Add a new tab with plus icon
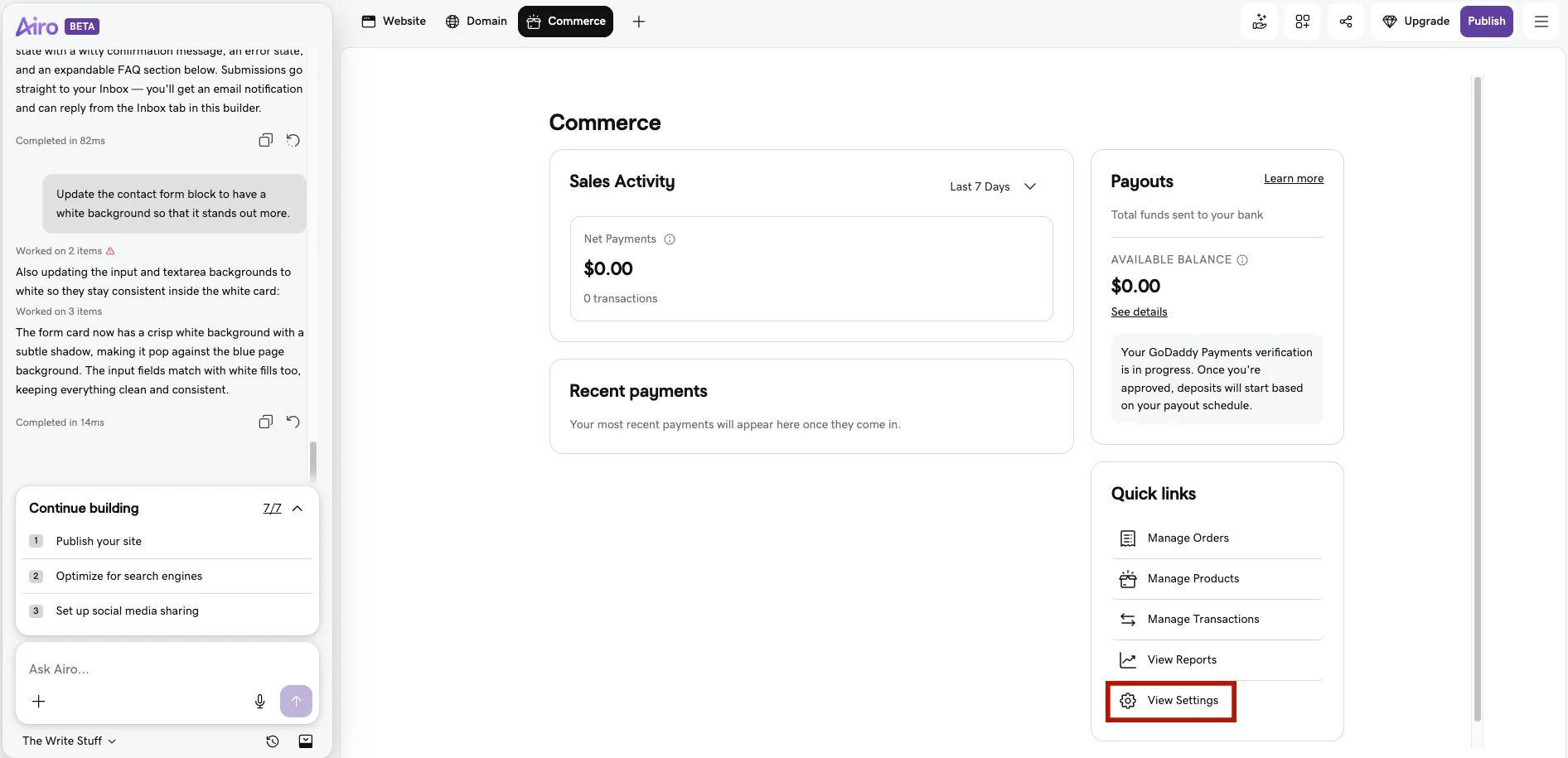 point(638,22)
